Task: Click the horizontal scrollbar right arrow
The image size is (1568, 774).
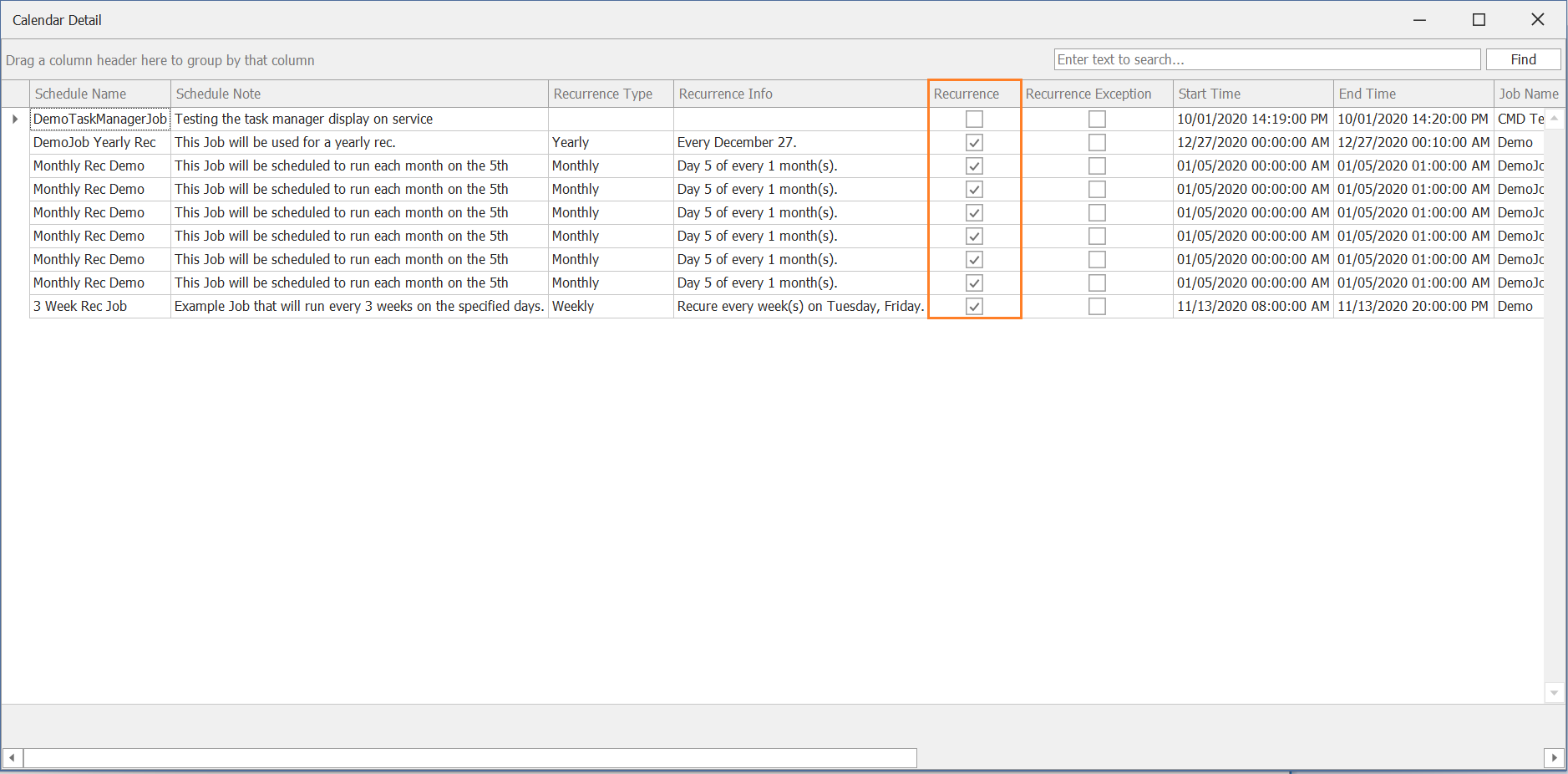Action: [x=1554, y=758]
